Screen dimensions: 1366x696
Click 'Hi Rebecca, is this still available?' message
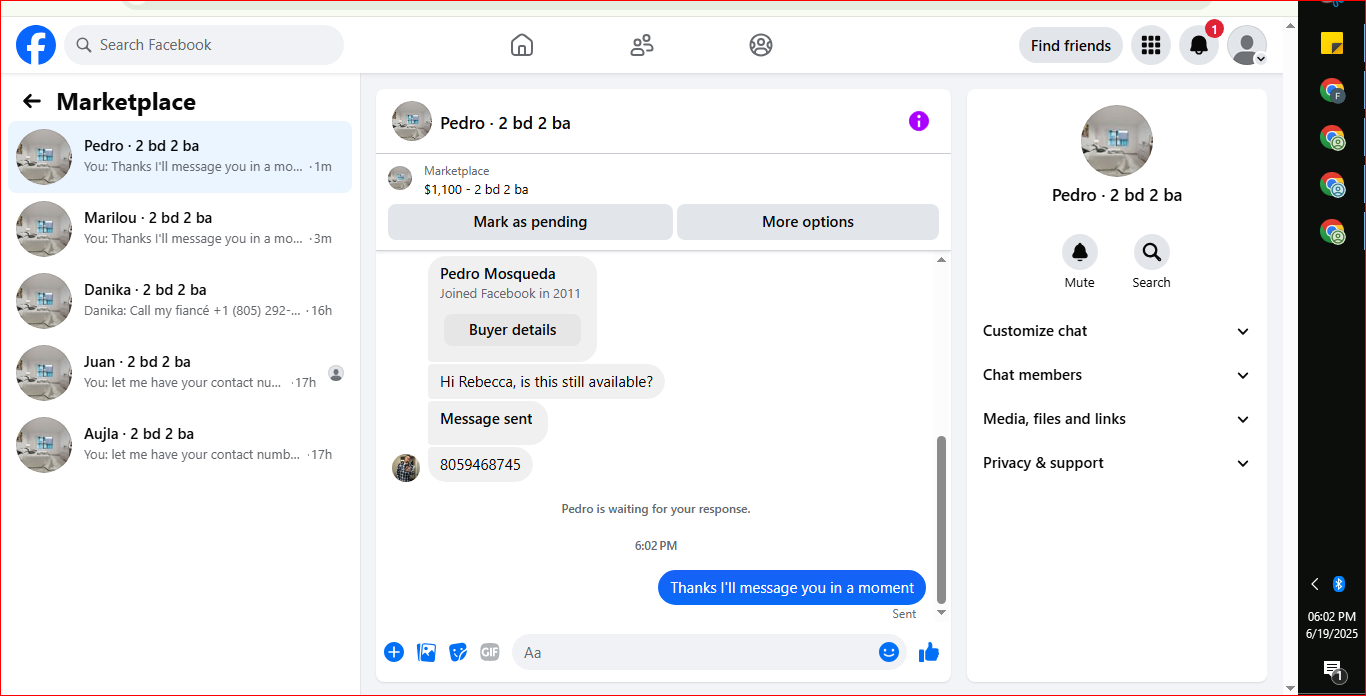tap(546, 381)
